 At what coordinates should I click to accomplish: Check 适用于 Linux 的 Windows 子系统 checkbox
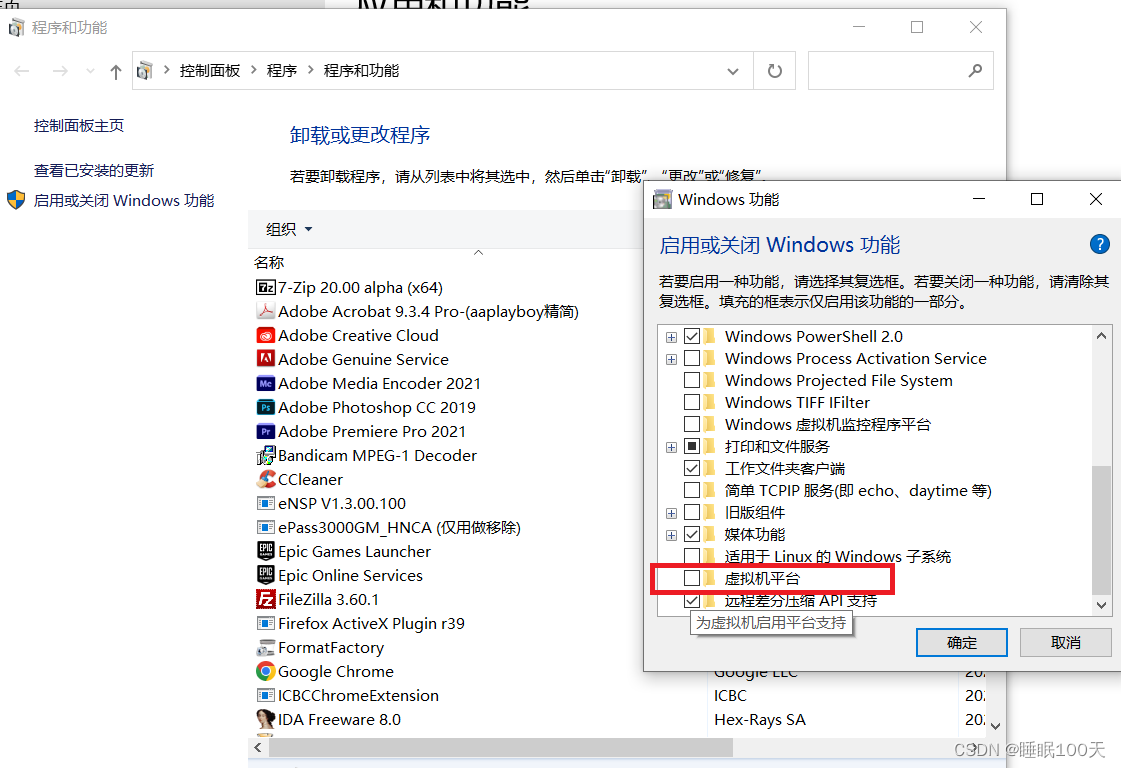(691, 556)
